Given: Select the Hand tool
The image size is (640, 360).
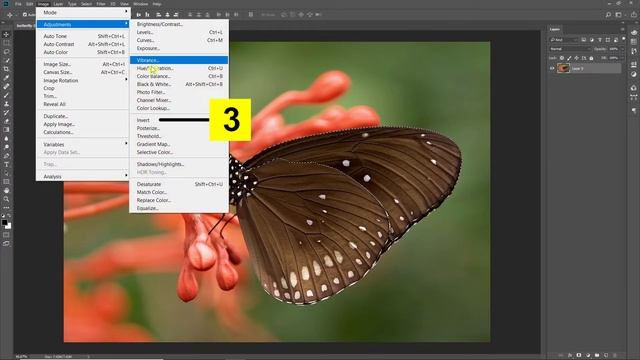Looking at the screenshot, I should (x=6, y=191).
